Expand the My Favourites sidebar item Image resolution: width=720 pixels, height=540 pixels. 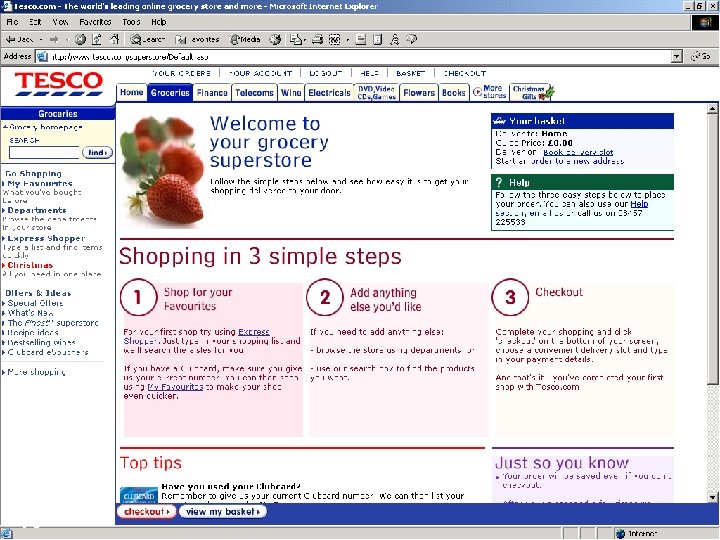pyautogui.click(x=39, y=183)
